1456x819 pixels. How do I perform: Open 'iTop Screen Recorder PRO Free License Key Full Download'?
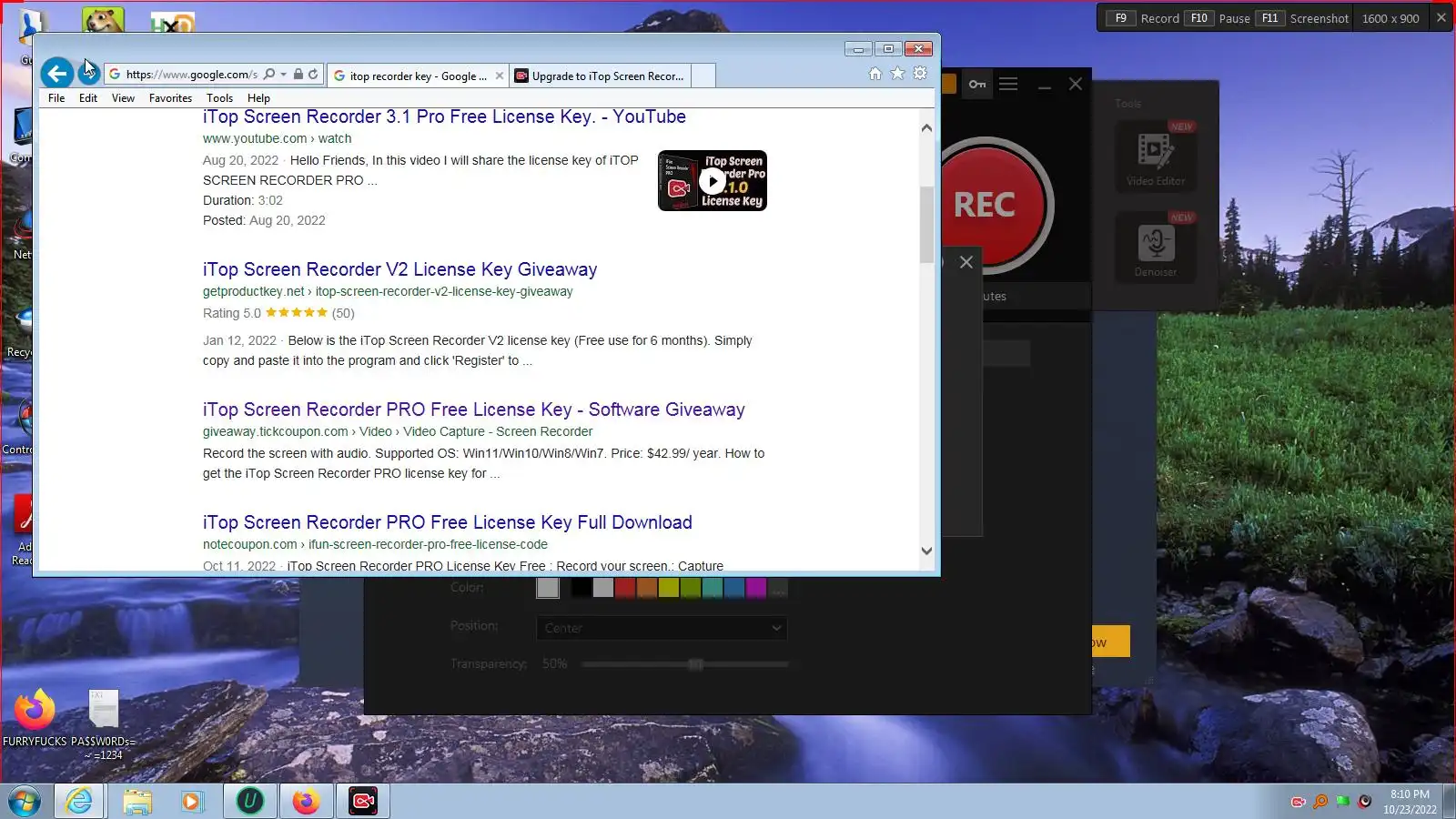[447, 522]
